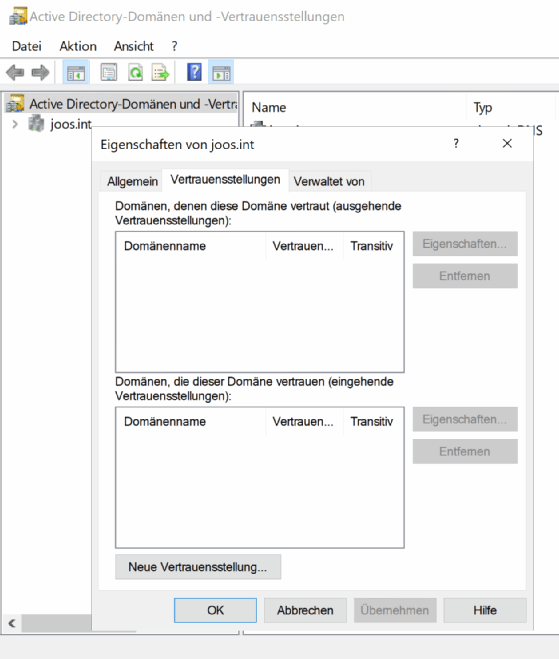Viewport: 559px width, 659px height.
Task: Click Neue Vertrauensstellung... button
Action: (x=198, y=567)
